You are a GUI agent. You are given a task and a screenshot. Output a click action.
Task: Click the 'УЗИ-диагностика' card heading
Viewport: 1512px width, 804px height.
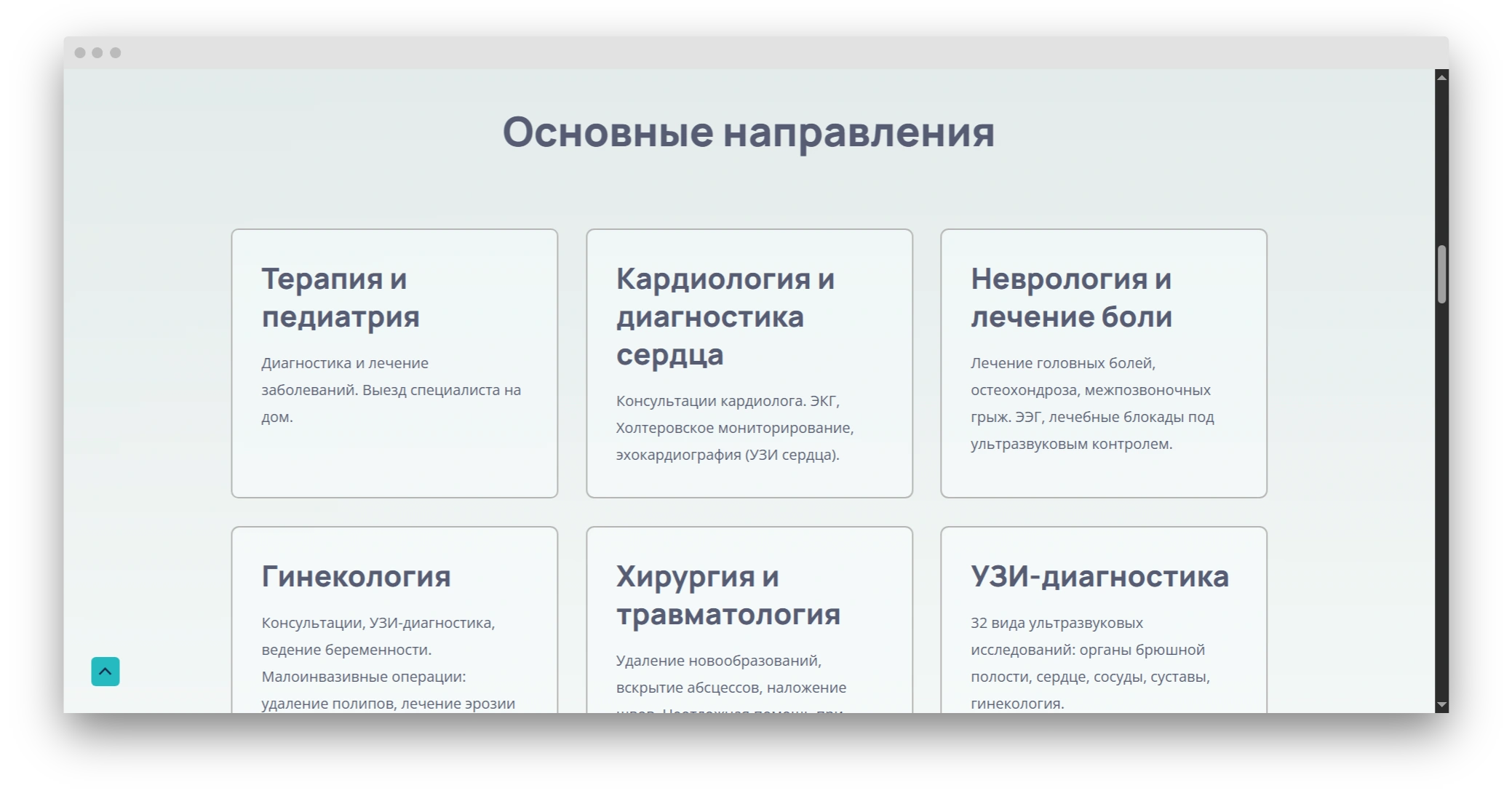point(1099,576)
